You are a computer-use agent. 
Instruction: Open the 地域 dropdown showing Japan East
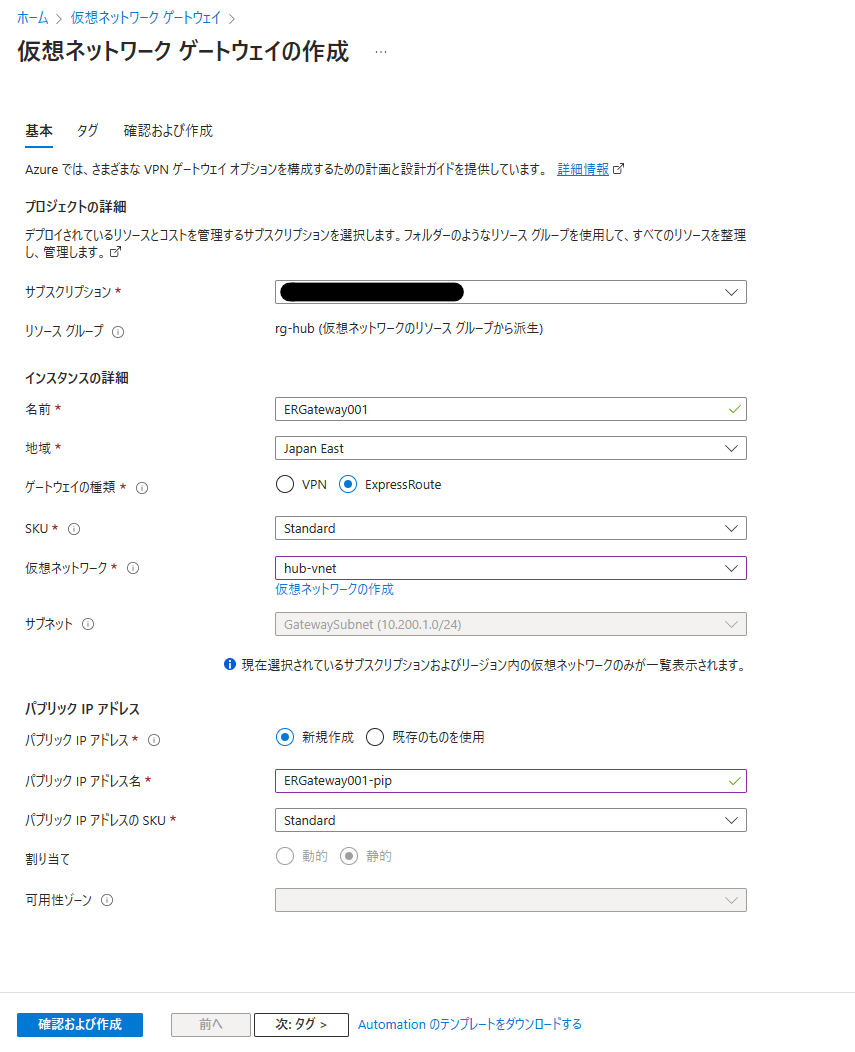click(x=511, y=448)
